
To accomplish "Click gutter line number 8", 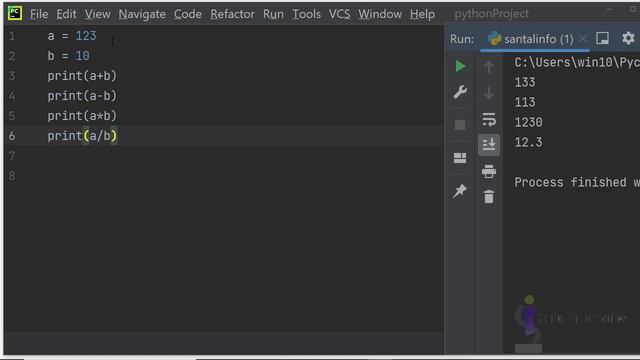I will point(12,176).
